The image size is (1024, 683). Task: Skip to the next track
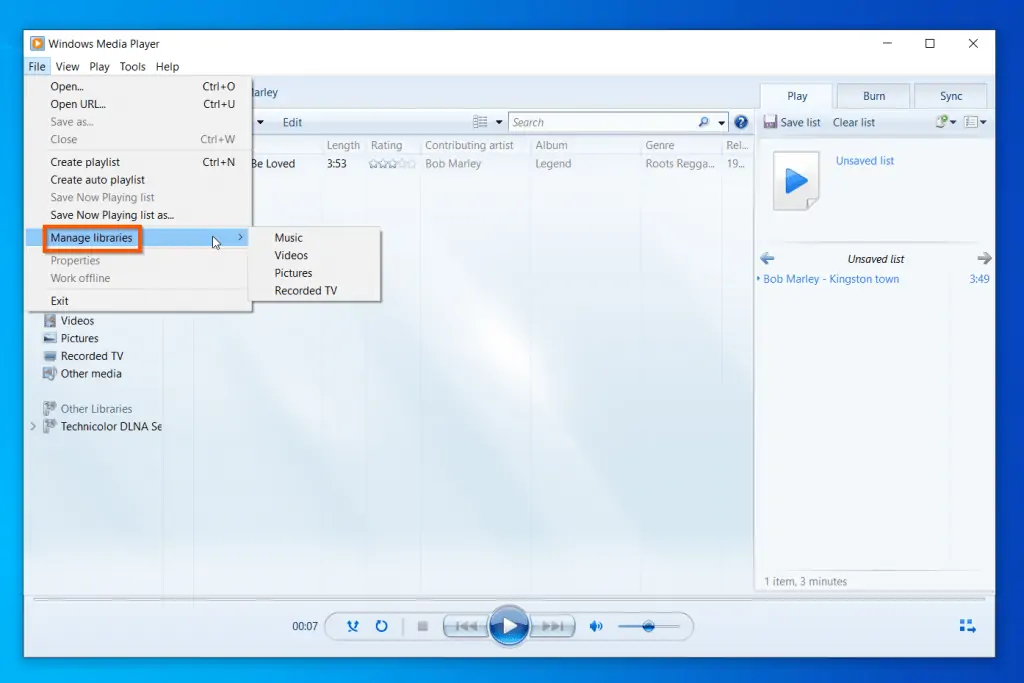[551, 626]
